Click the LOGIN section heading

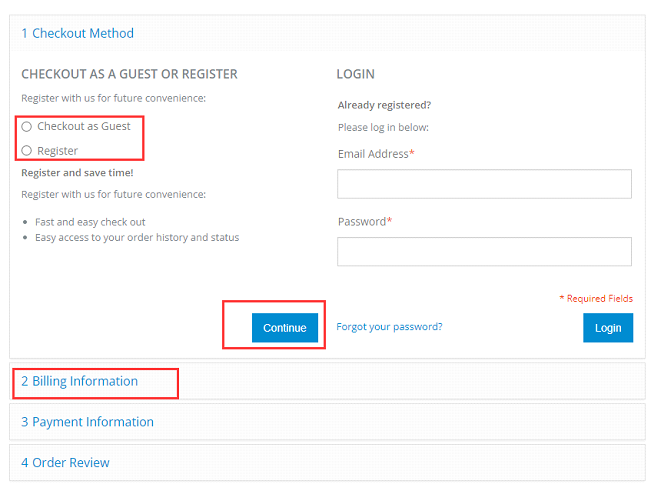(x=355, y=74)
